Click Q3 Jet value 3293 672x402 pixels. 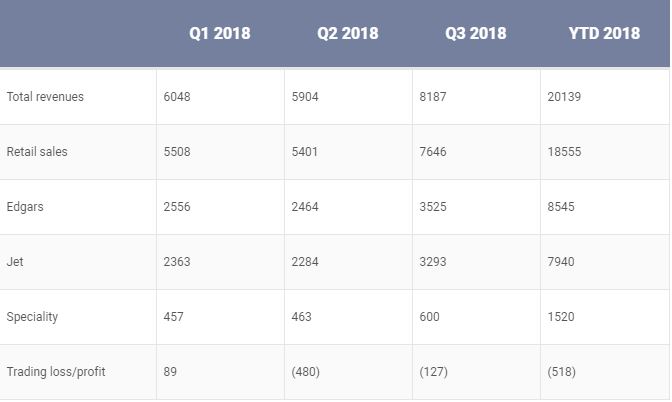pos(433,262)
